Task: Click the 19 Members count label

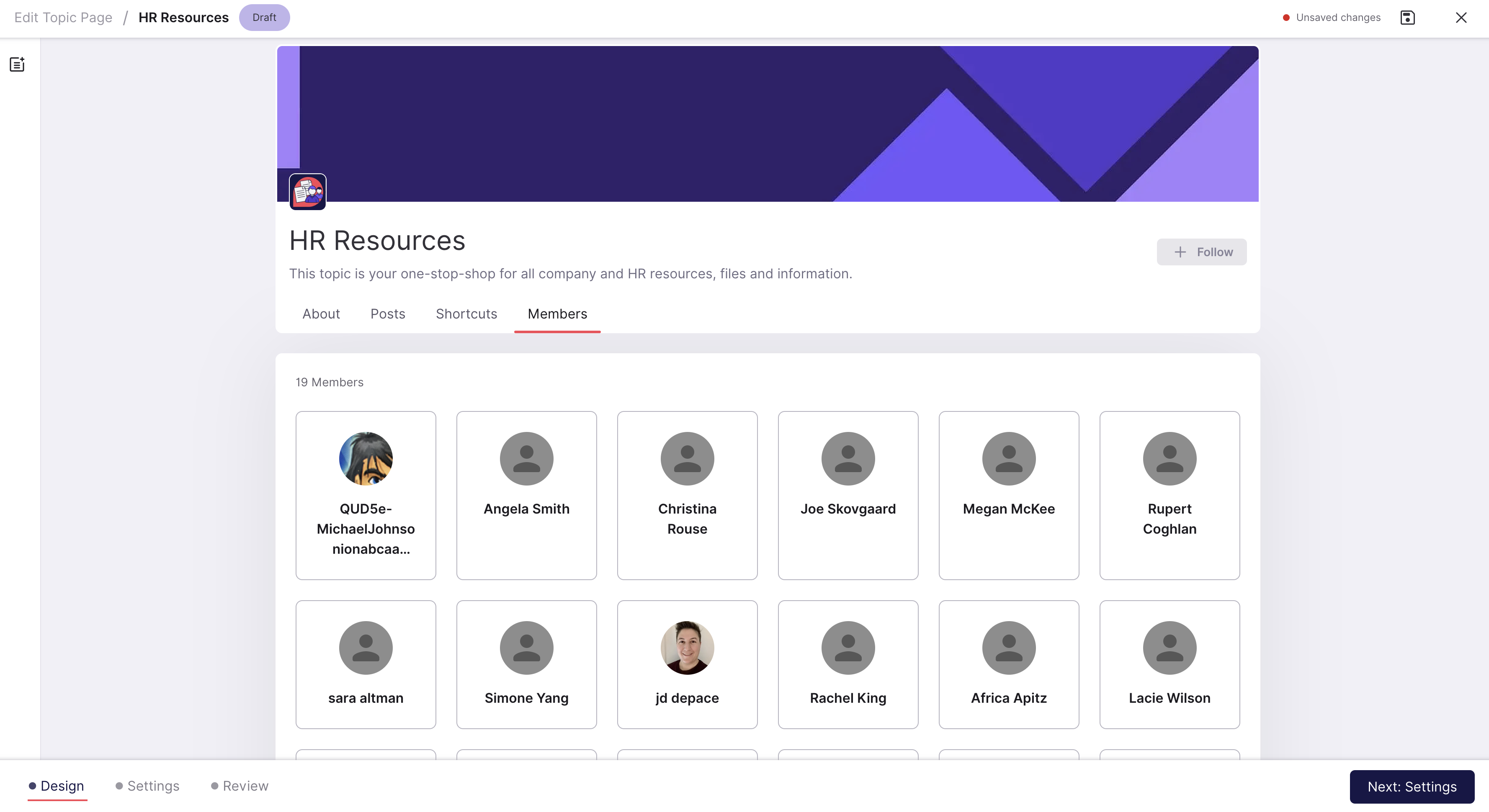Action: [x=330, y=382]
